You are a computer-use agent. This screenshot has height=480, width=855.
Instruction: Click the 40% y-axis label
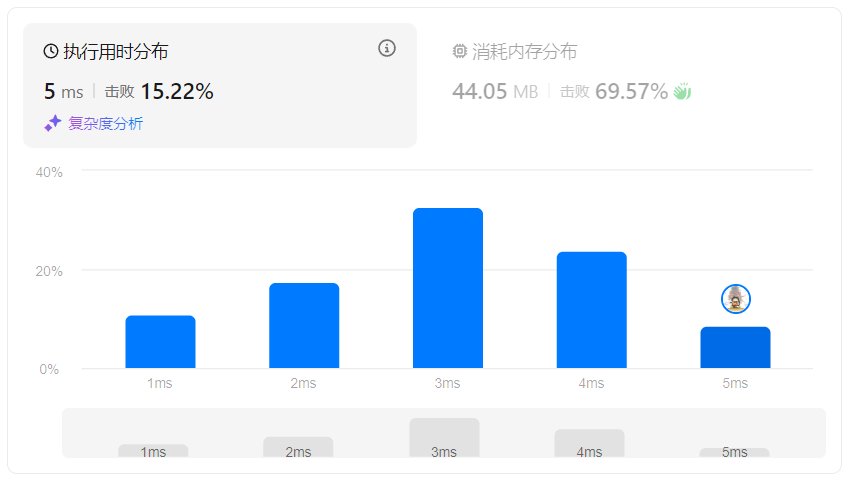point(49,172)
